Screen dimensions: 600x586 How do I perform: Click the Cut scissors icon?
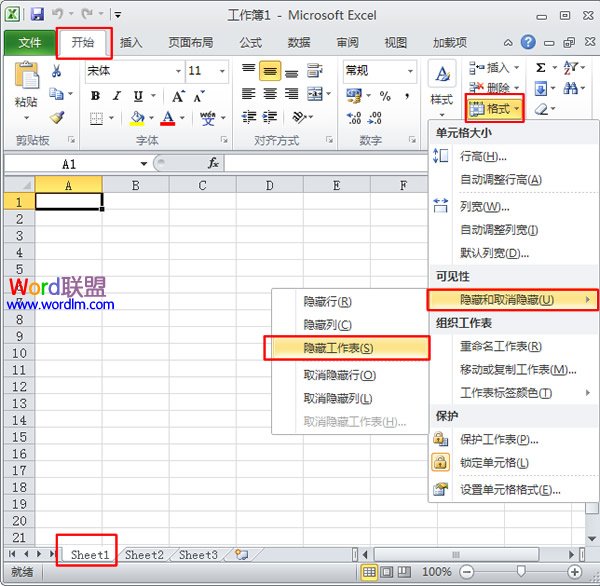(x=57, y=71)
